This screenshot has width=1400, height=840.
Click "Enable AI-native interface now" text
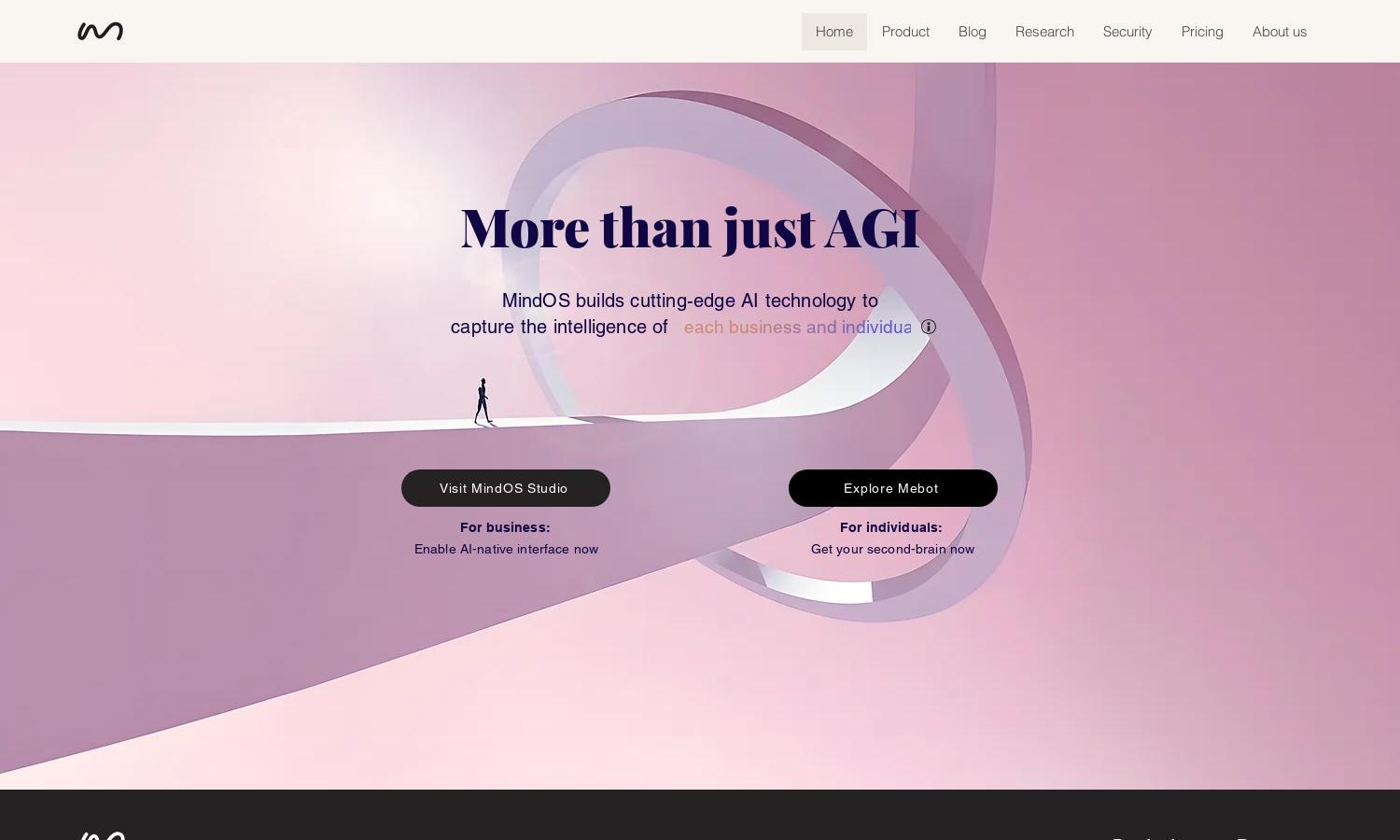pos(507,549)
